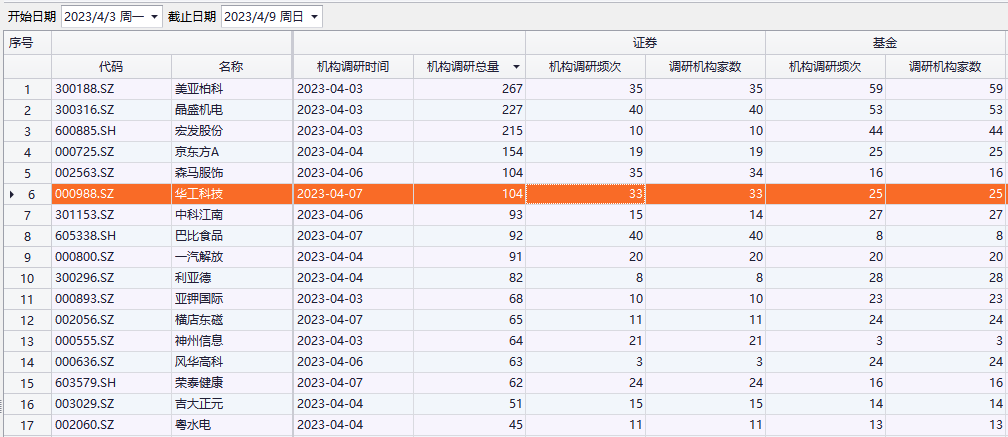Click the sort arrow on 机构调研总量 column
Screen dimensions: 1008x437
[x=516, y=67]
